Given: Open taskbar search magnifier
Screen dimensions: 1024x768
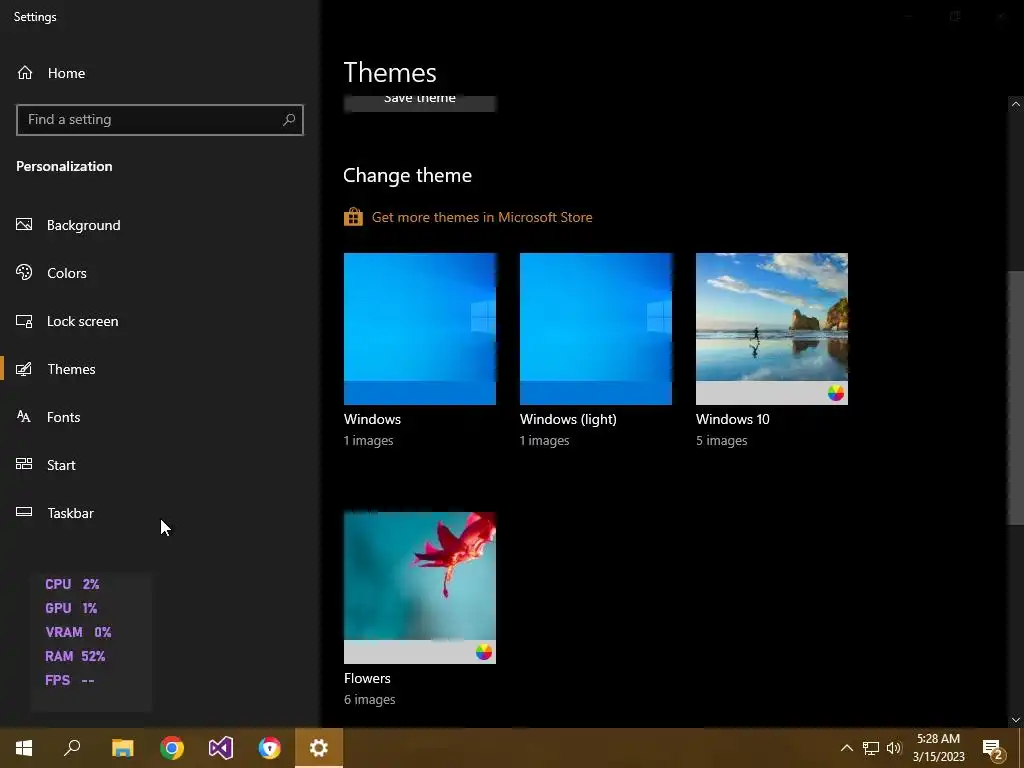Looking at the screenshot, I should coord(72,748).
